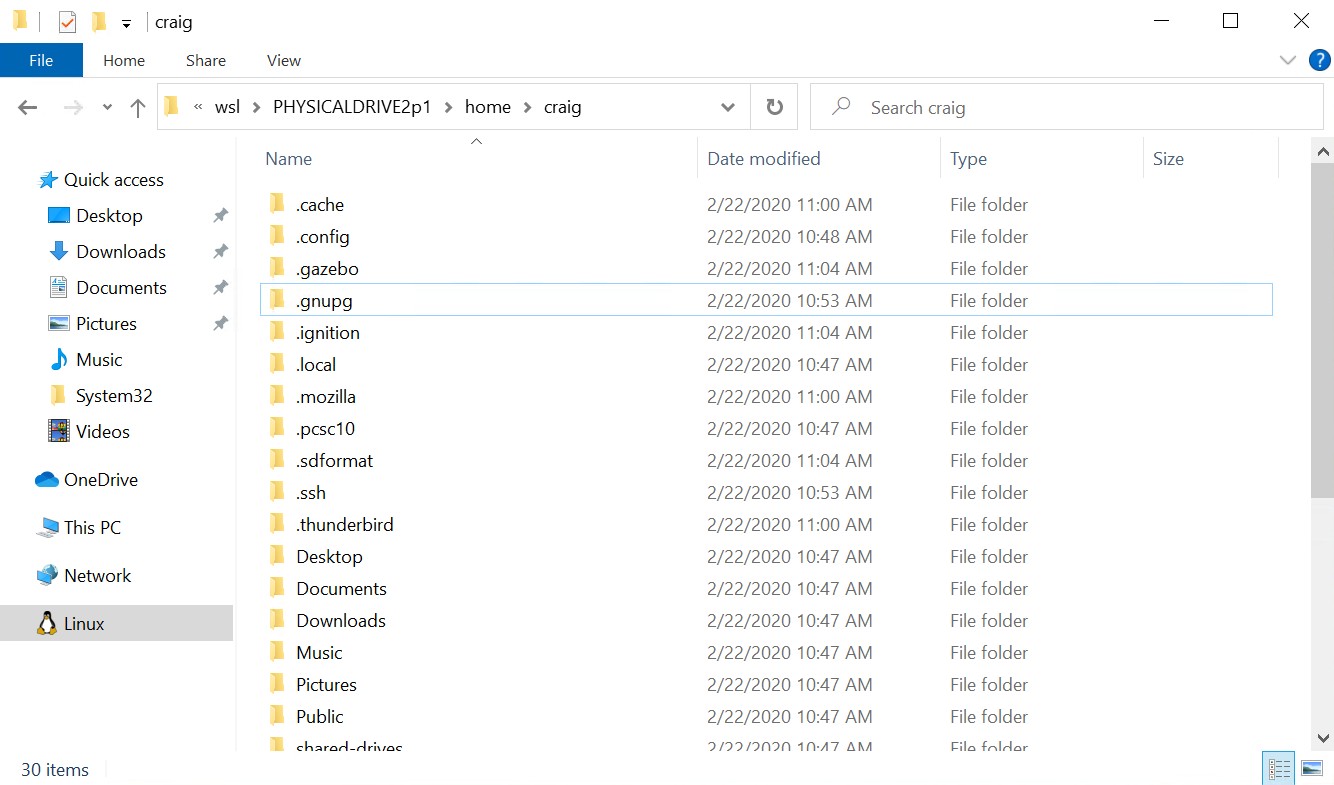Switch to Details view layout icon
The height and width of the screenshot is (785, 1334).
pos(1279,769)
